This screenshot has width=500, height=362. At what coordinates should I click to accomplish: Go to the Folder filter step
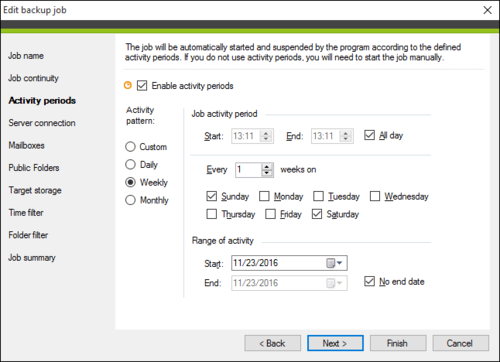28,235
